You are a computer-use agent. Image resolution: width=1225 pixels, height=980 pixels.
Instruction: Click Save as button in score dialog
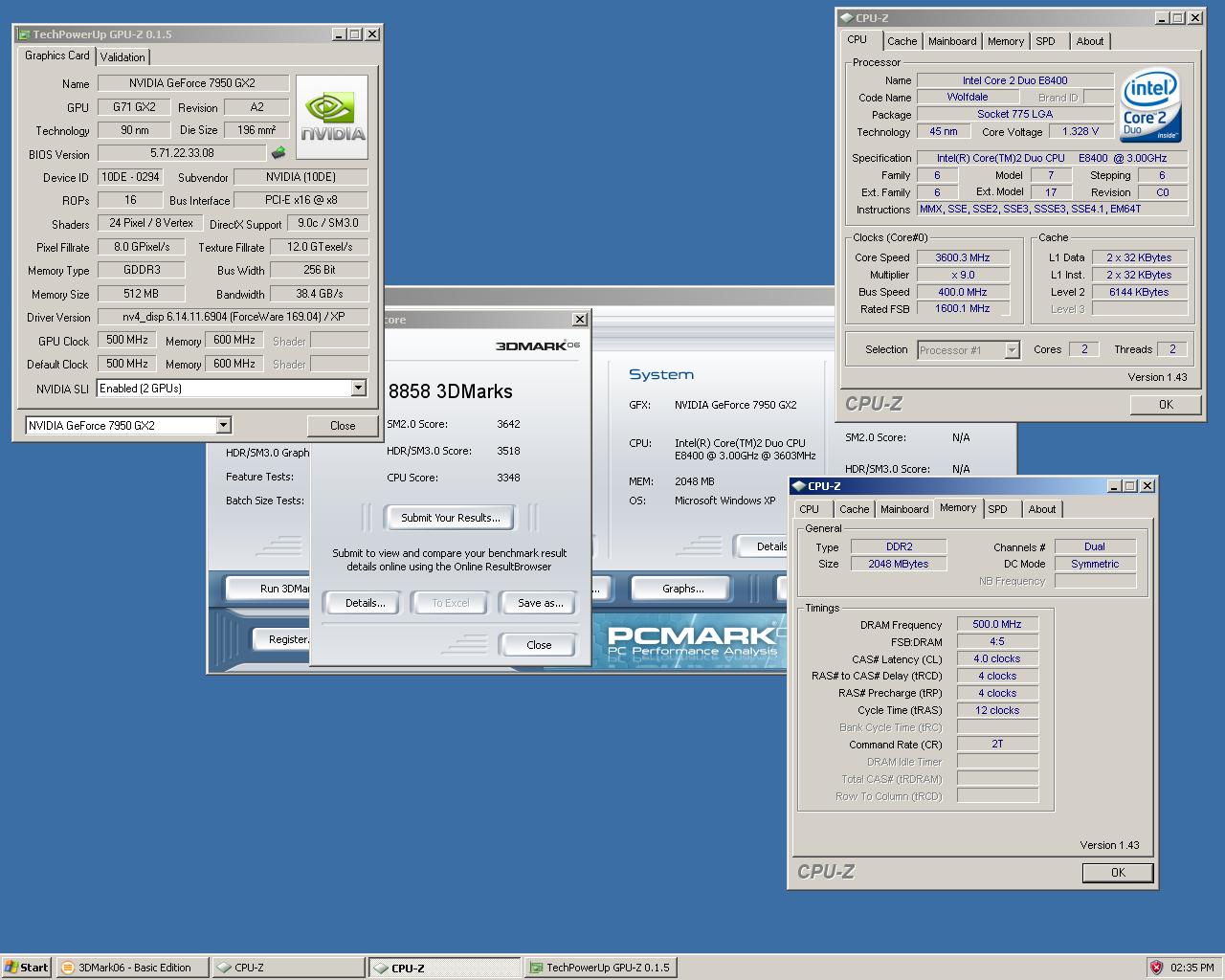pyautogui.click(x=540, y=603)
